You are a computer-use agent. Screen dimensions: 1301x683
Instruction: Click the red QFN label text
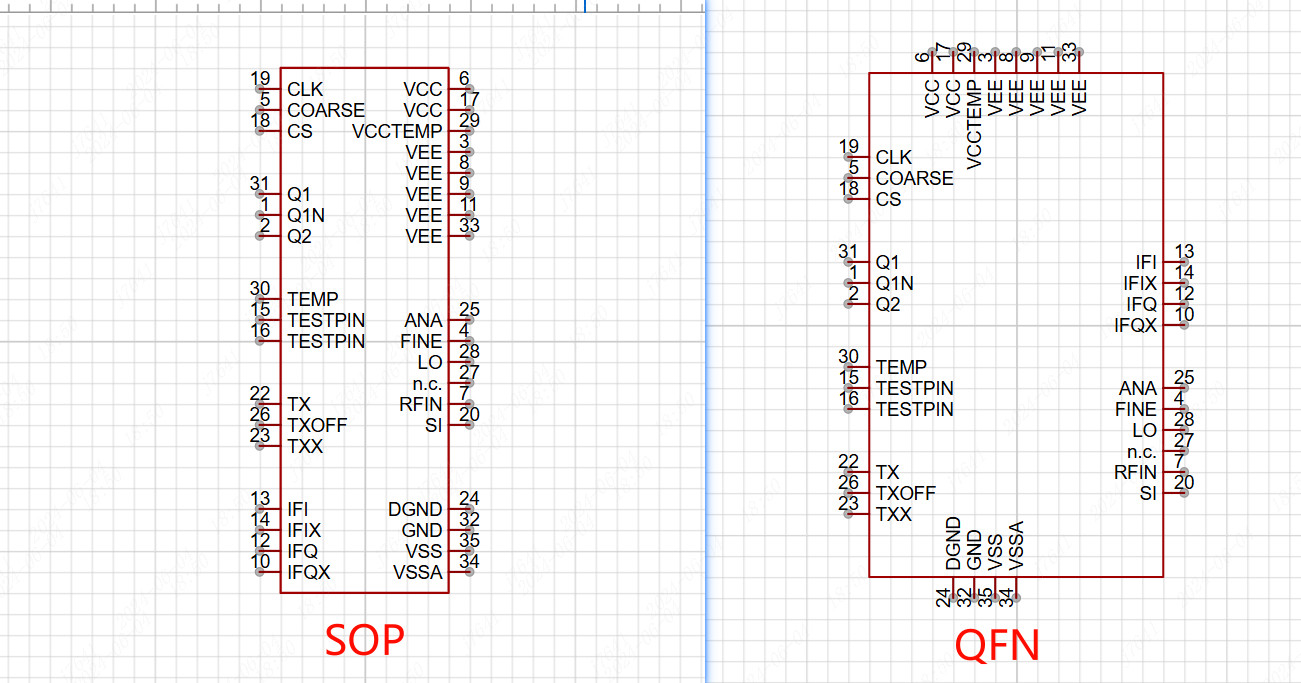(997, 645)
